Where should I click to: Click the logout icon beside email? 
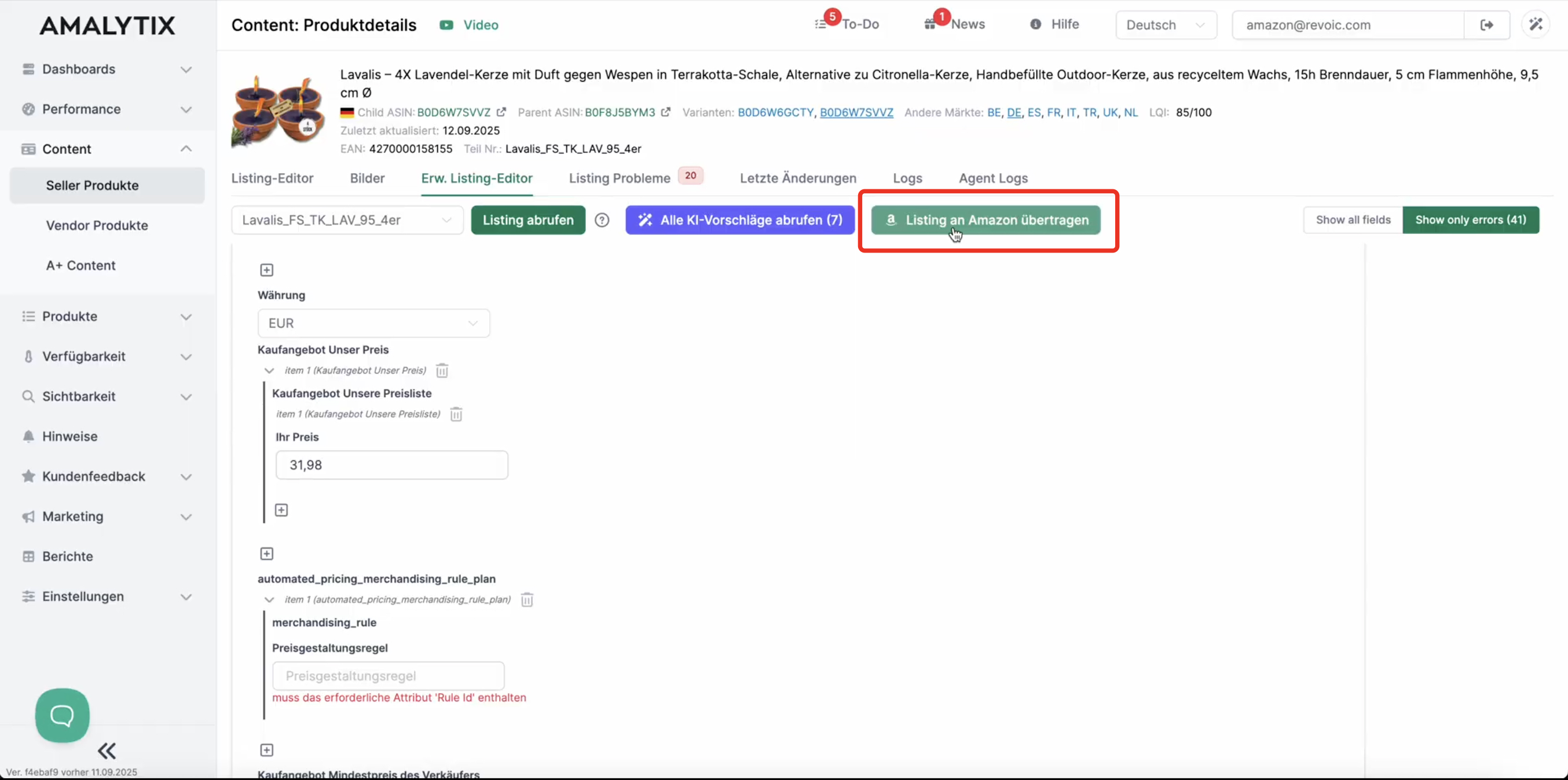1486,25
